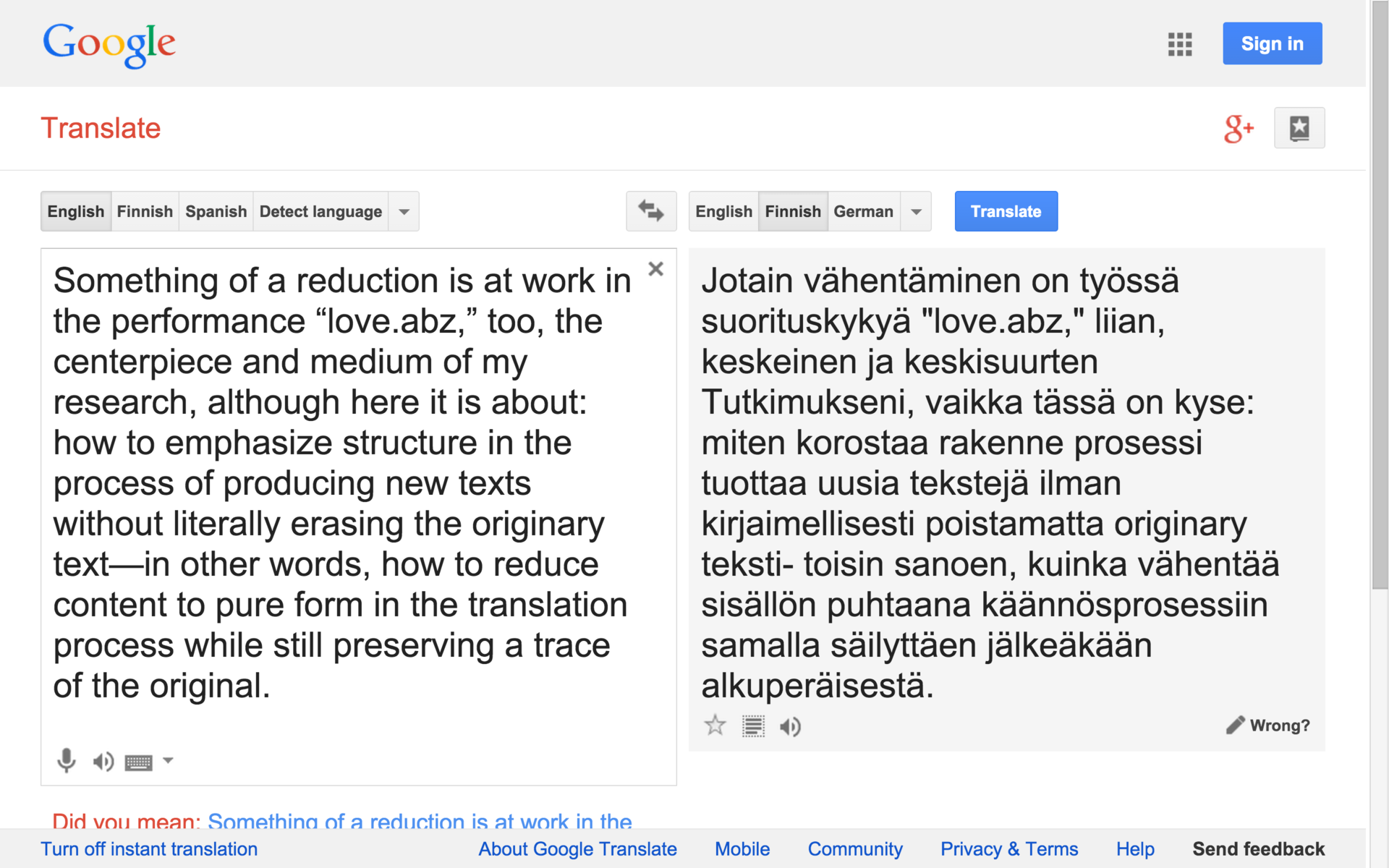Screen dimensions: 1389x868
Task: Select all translated text via icon
Action: (x=752, y=726)
